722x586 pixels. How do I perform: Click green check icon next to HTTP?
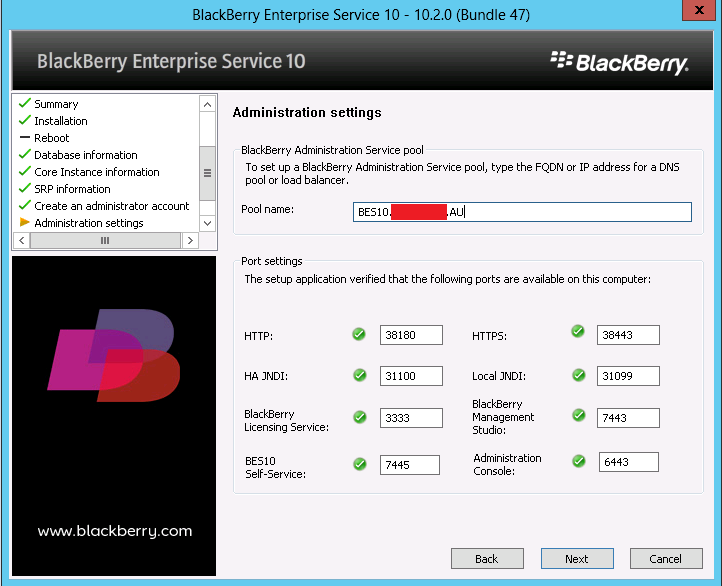(359, 334)
